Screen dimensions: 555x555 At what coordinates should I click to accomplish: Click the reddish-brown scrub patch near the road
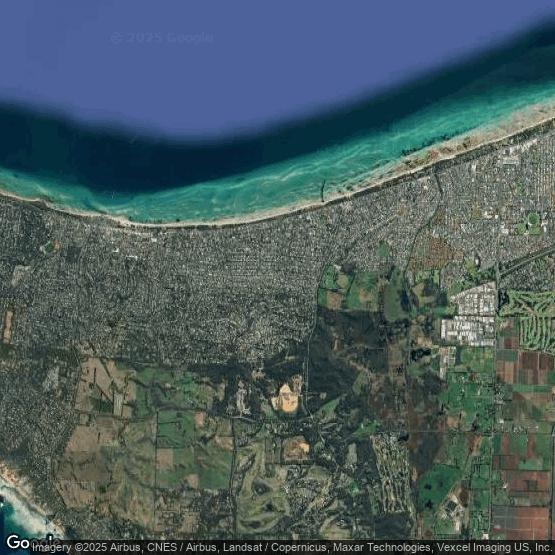[x=436, y=253]
